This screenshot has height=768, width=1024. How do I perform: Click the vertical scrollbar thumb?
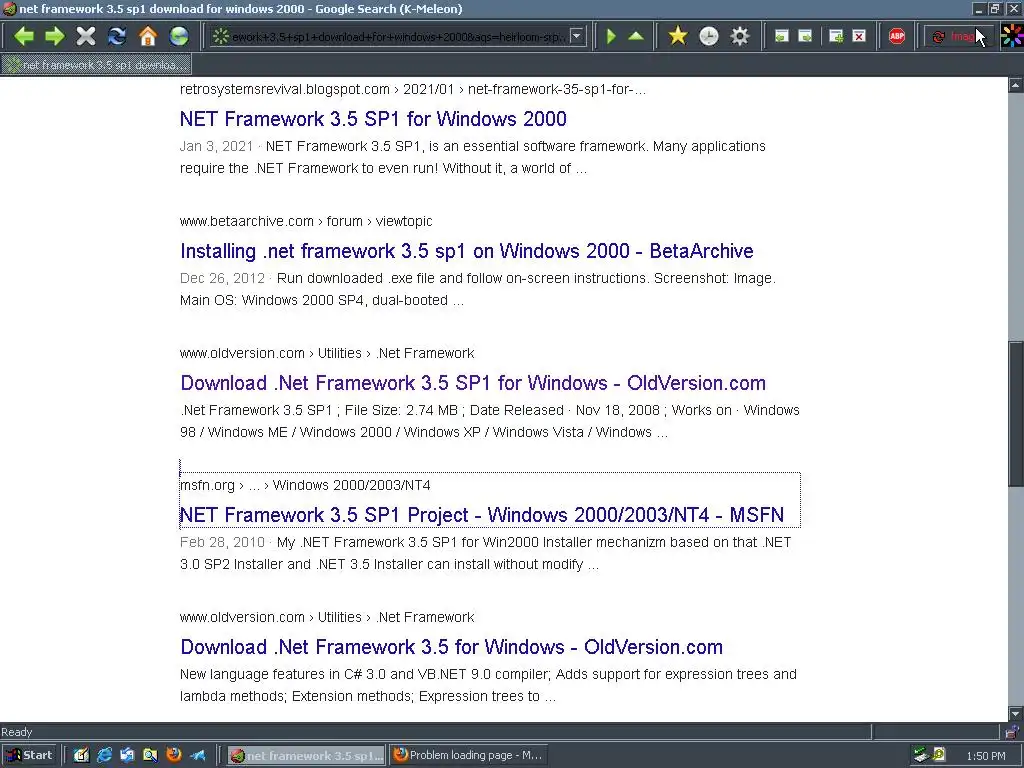point(1016,413)
